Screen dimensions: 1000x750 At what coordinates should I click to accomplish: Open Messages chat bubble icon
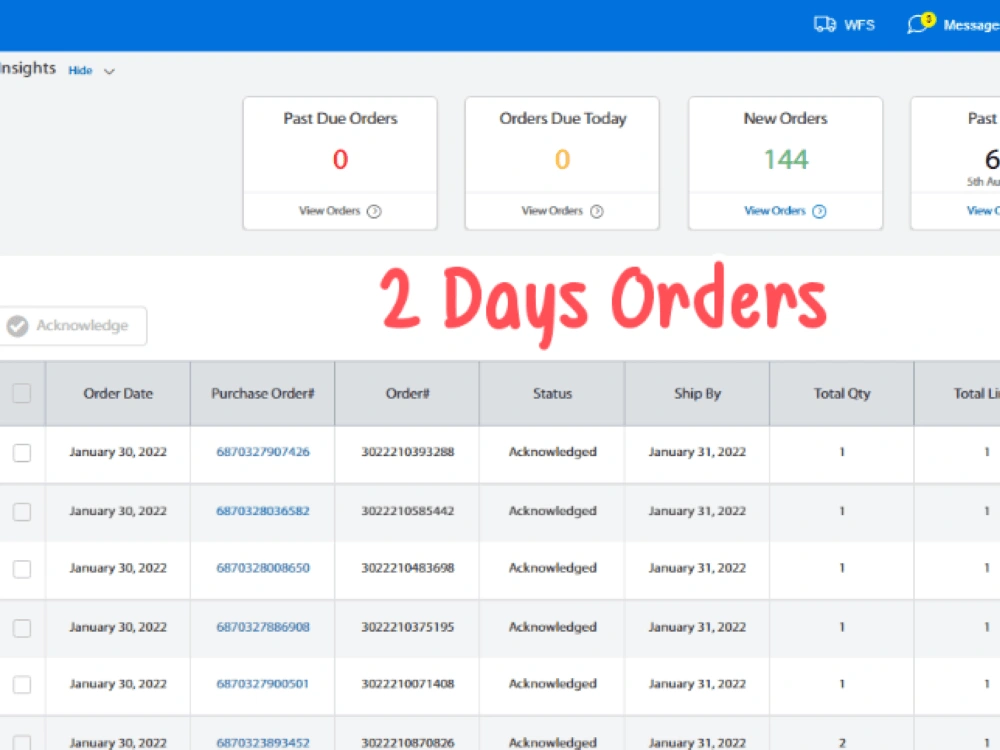click(920, 24)
